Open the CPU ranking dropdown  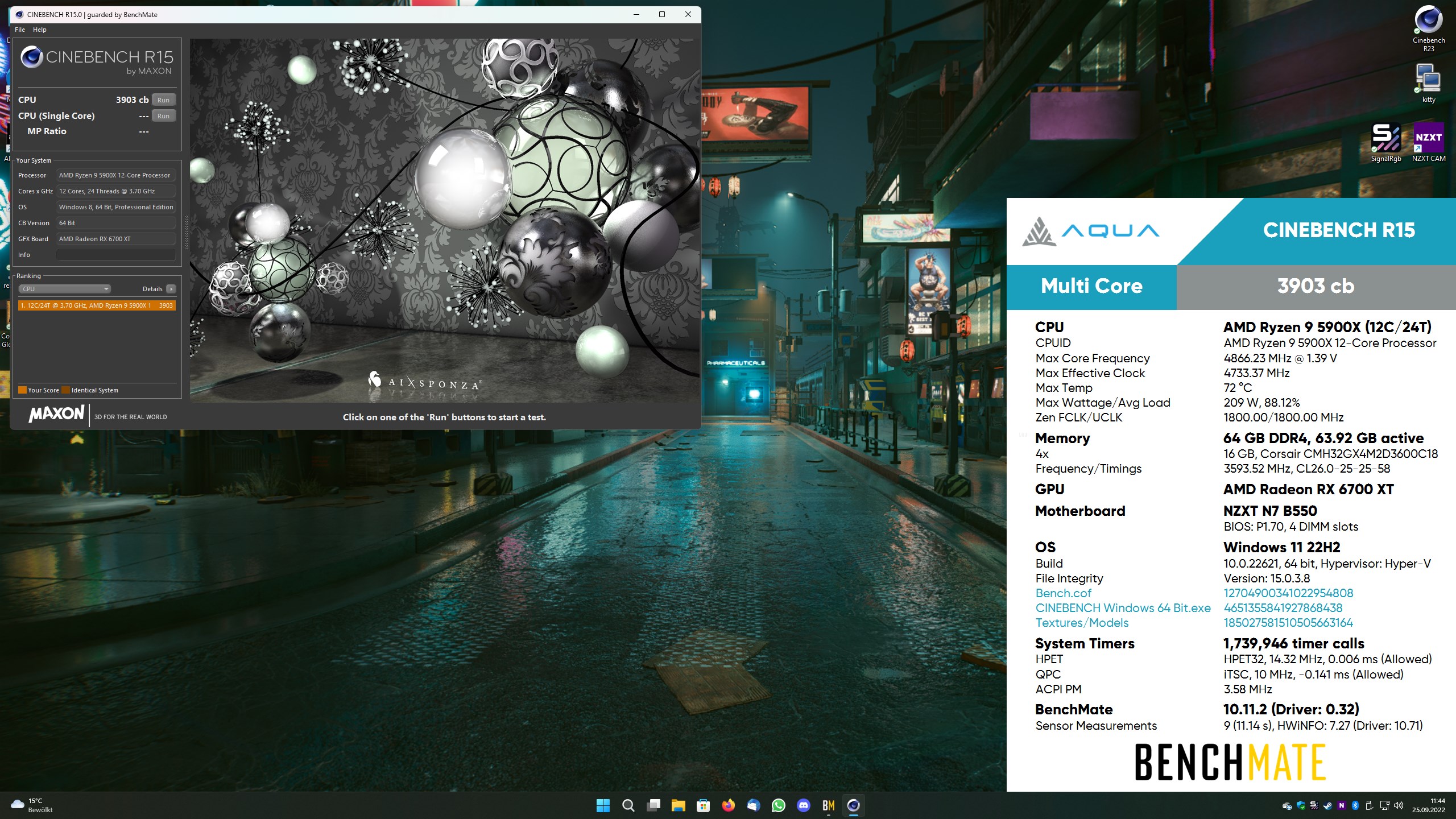65,289
